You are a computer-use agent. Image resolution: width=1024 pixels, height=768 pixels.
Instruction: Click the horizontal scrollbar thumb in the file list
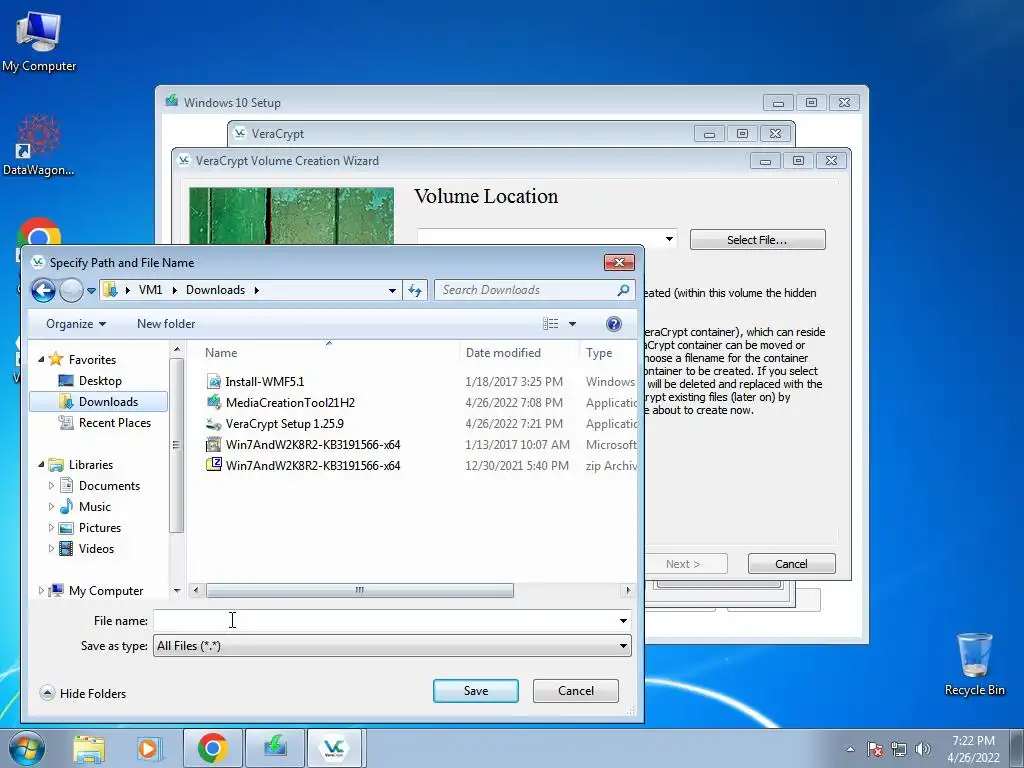[360, 590]
